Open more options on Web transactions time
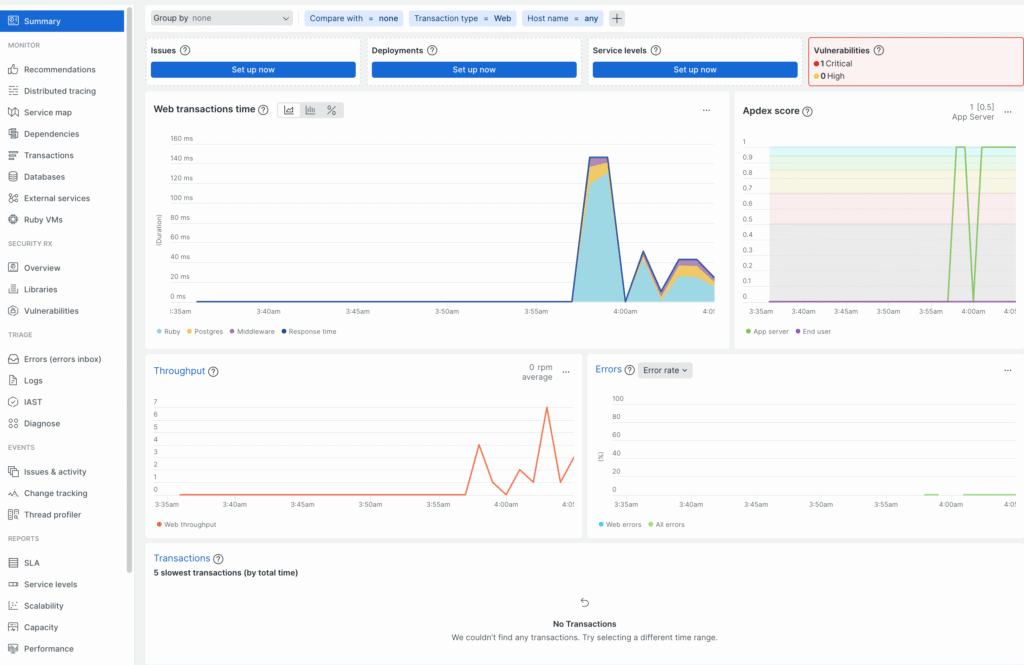 (x=706, y=110)
